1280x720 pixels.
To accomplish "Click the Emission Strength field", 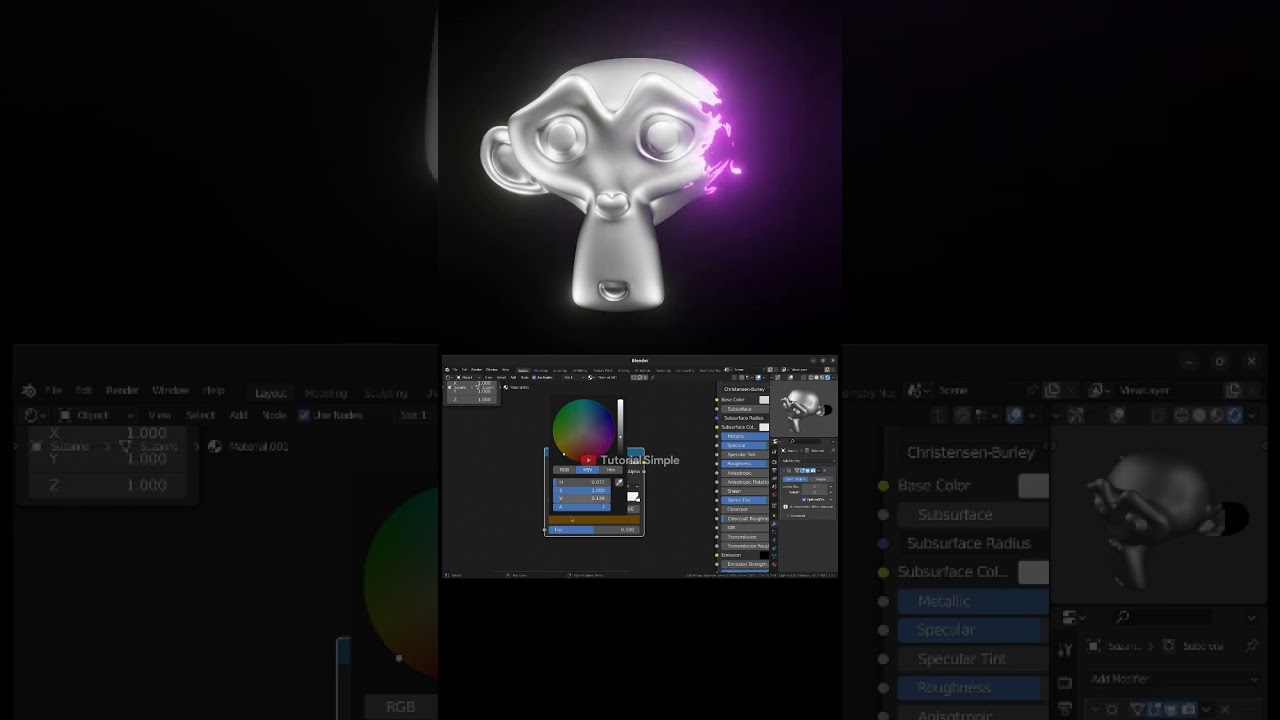I will coord(745,564).
